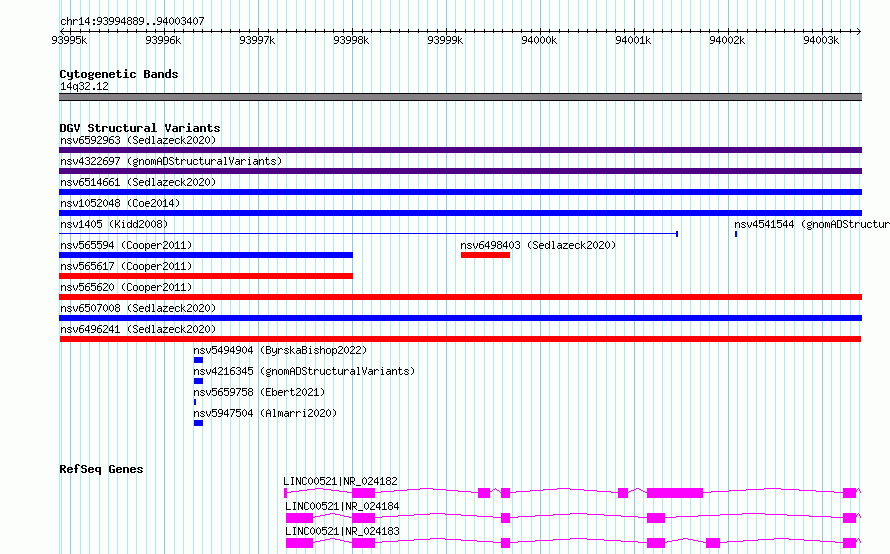
Task: Select the nsv1405 (Kidd2008) thin line feature
Action: [x=368, y=234]
